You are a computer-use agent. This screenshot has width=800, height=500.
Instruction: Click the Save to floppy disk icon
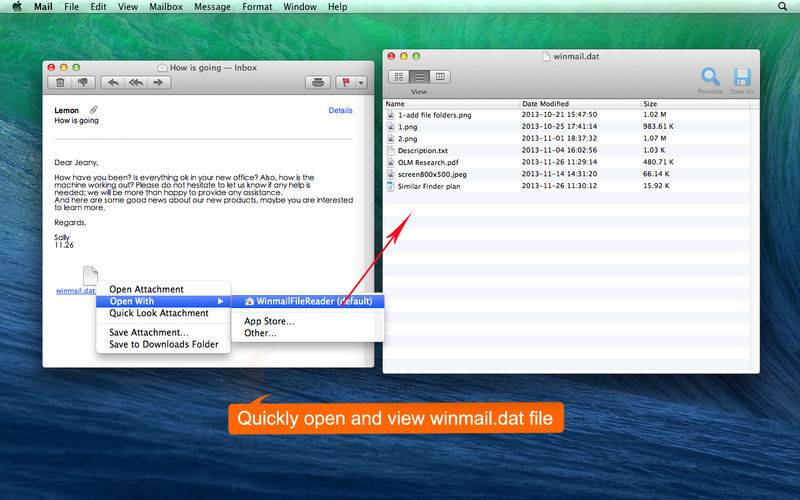pos(742,77)
